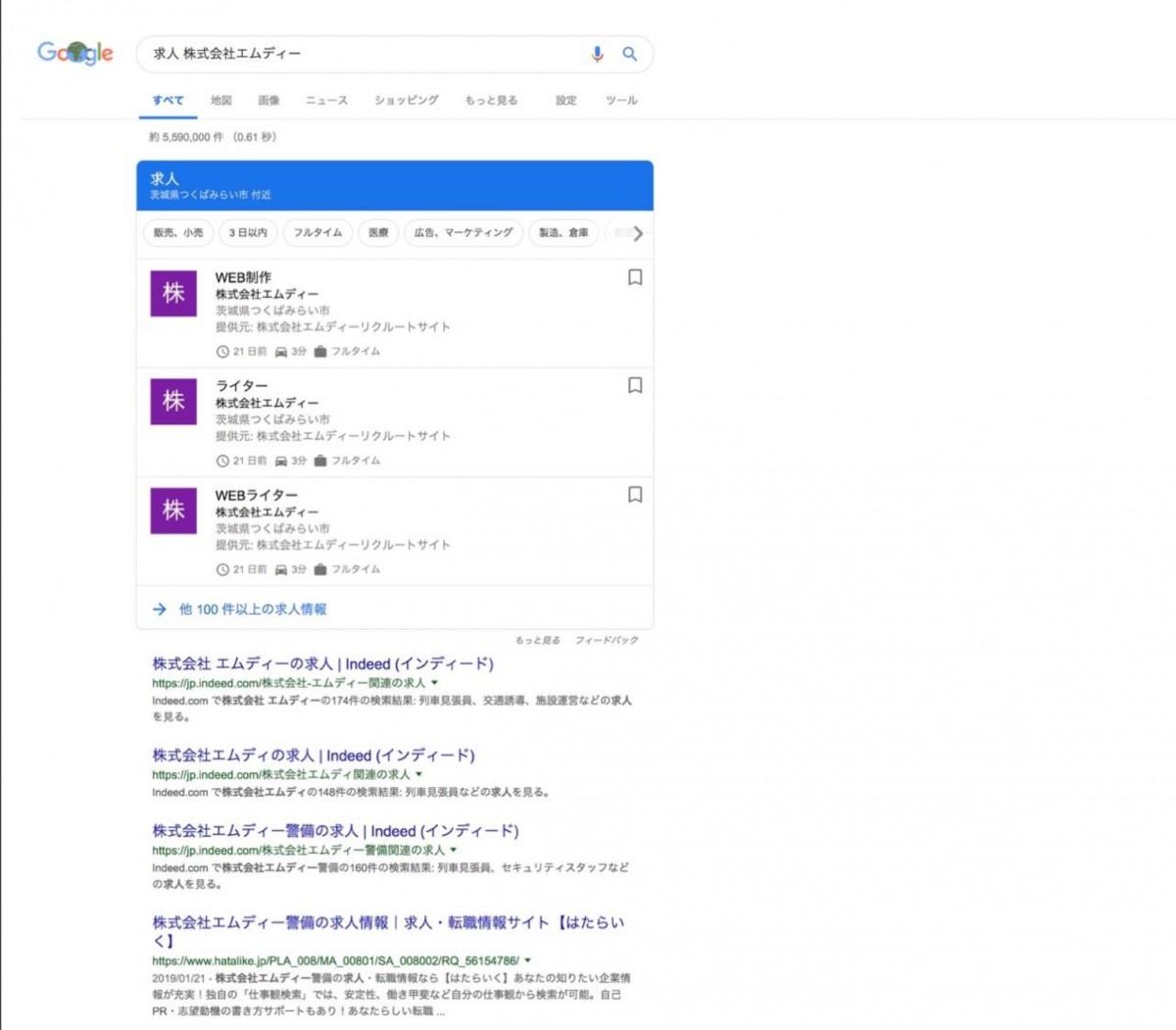Start voice search with the microphone icon
The image size is (1176, 1030).
point(597,54)
